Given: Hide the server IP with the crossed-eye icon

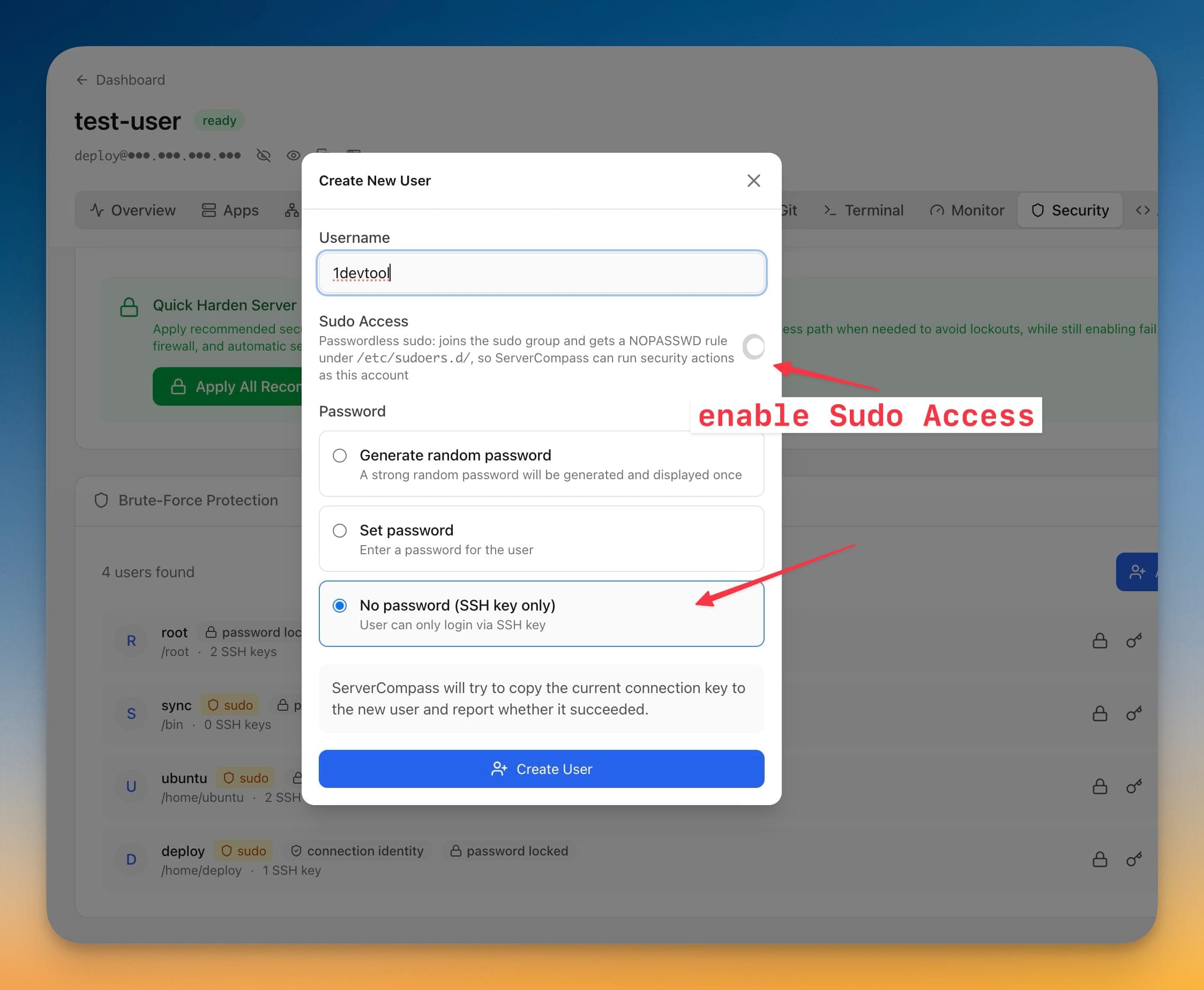Looking at the screenshot, I should pyautogui.click(x=264, y=155).
